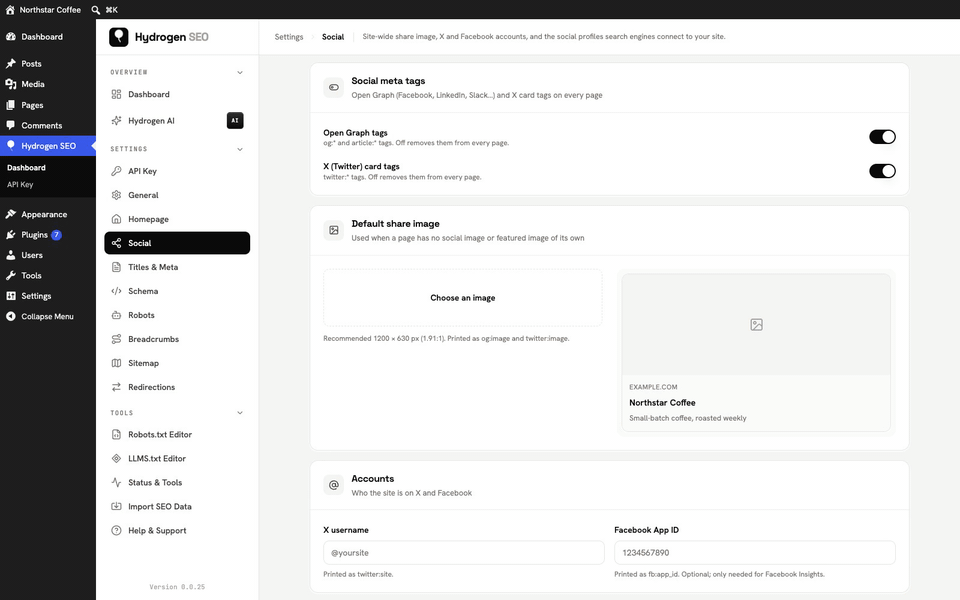Click the ⌘K search shortcut label
This screenshot has width=960, height=600.
[111, 10]
